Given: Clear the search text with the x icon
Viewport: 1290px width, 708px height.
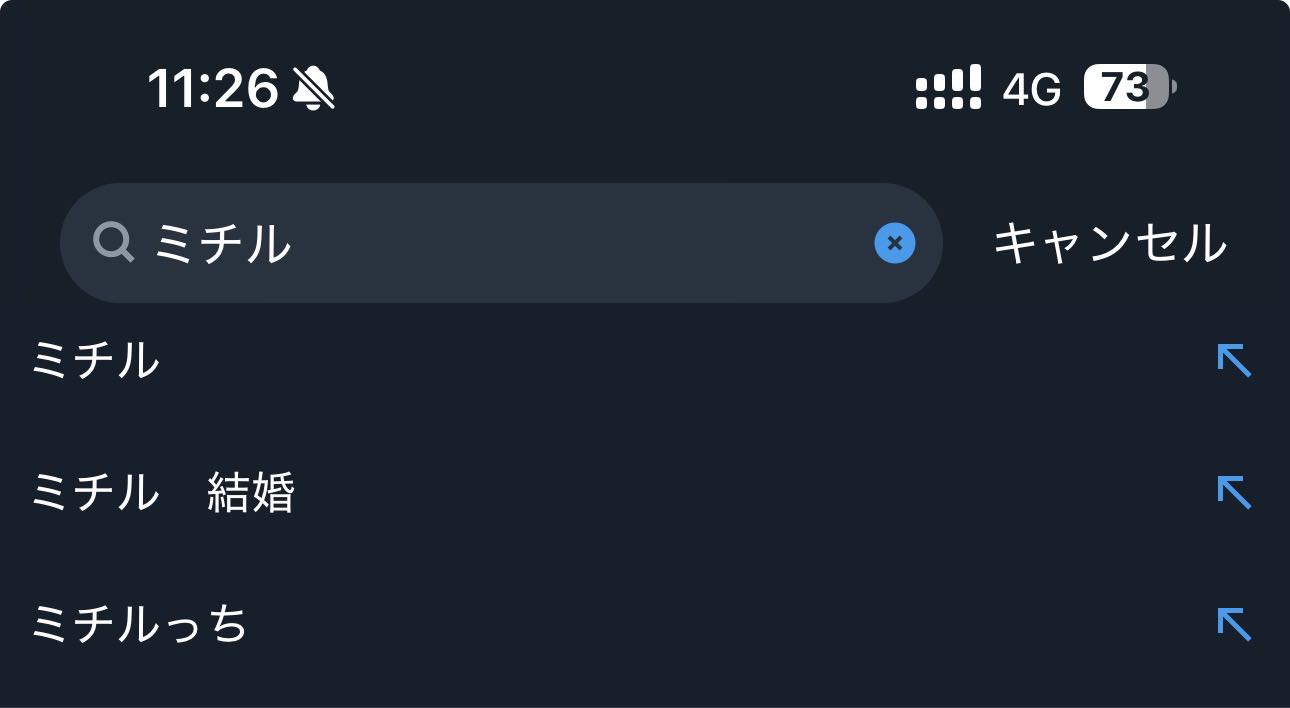Looking at the screenshot, I should tap(895, 243).
